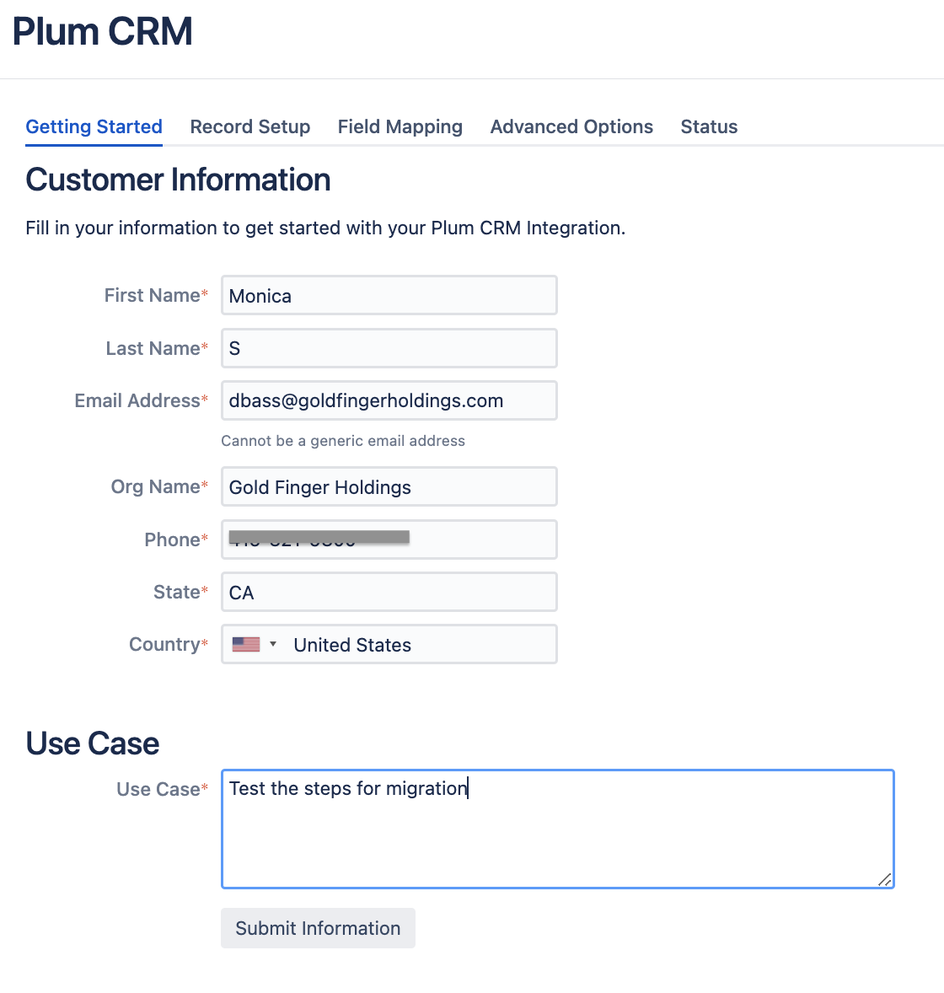This screenshot has height=993, width=944.
Task: Click inside the Use Case text area
Action: pyautogui.click(x=557, y=829)
